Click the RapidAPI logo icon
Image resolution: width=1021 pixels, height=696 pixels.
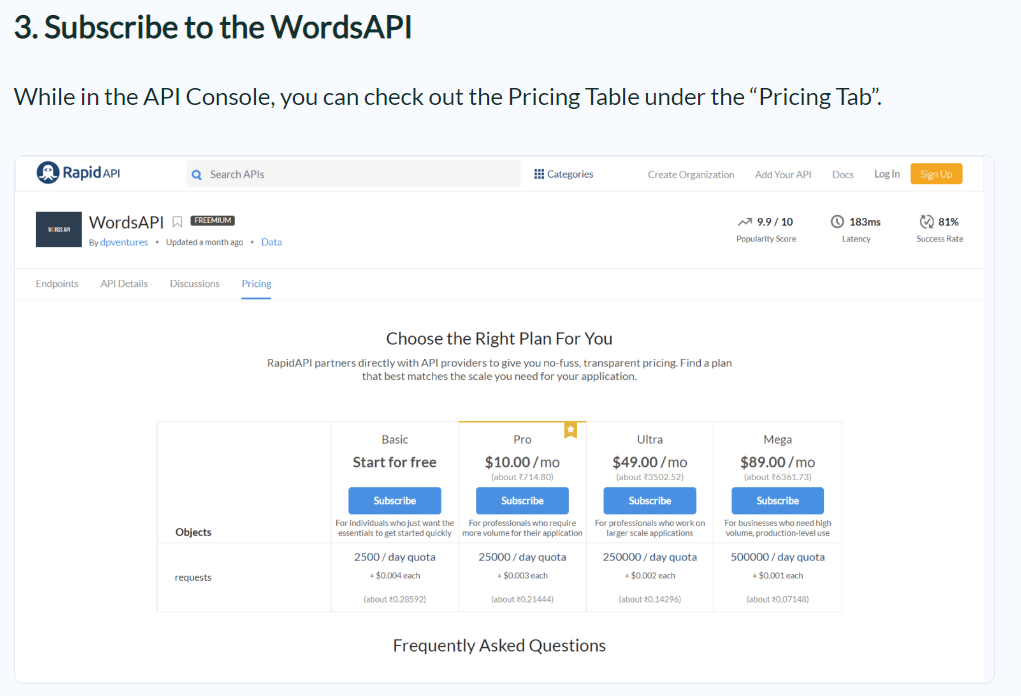[48, 173]
